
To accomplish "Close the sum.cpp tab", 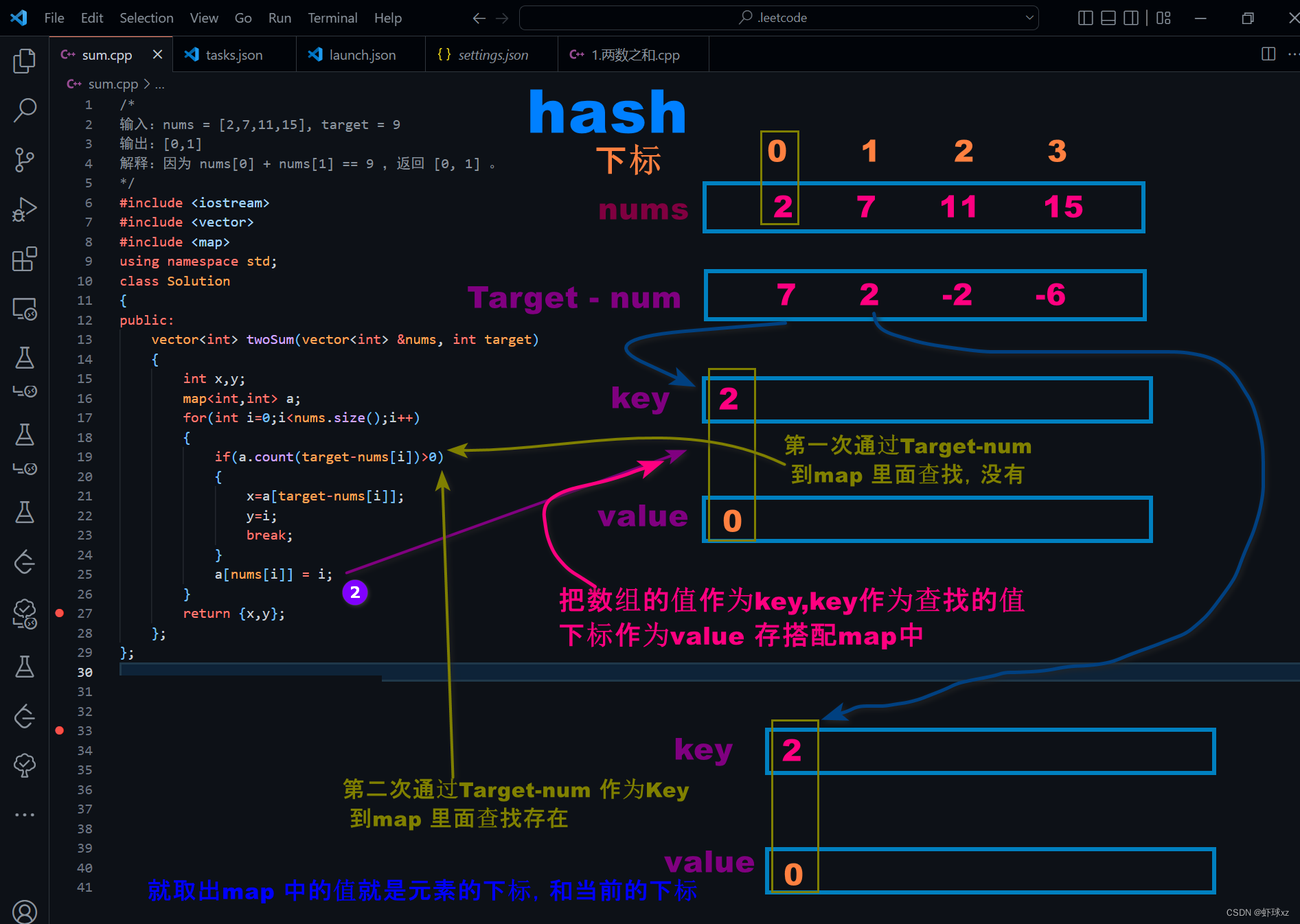I will click(157, 54).
